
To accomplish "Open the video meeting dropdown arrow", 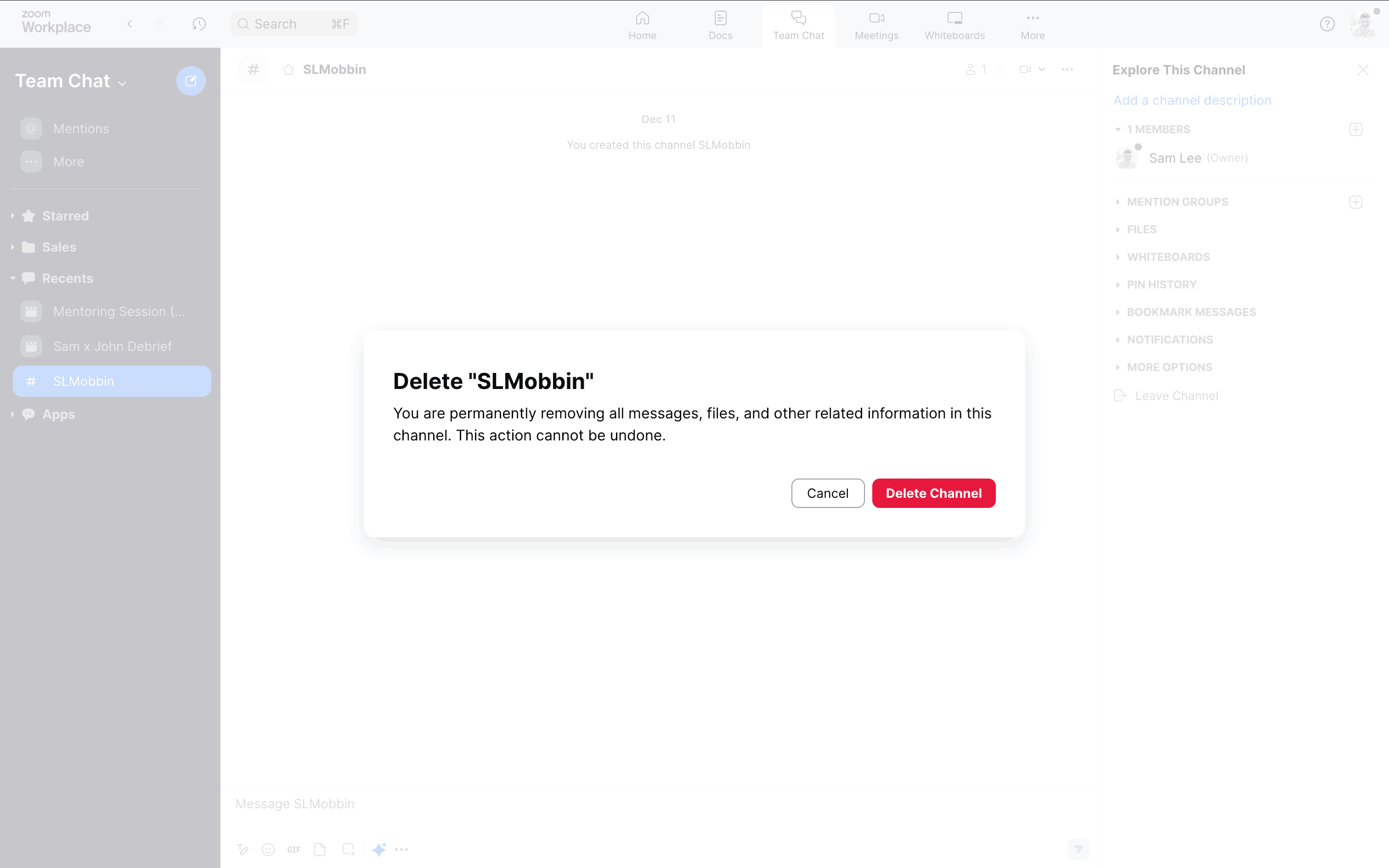I will pos(1042,69).
